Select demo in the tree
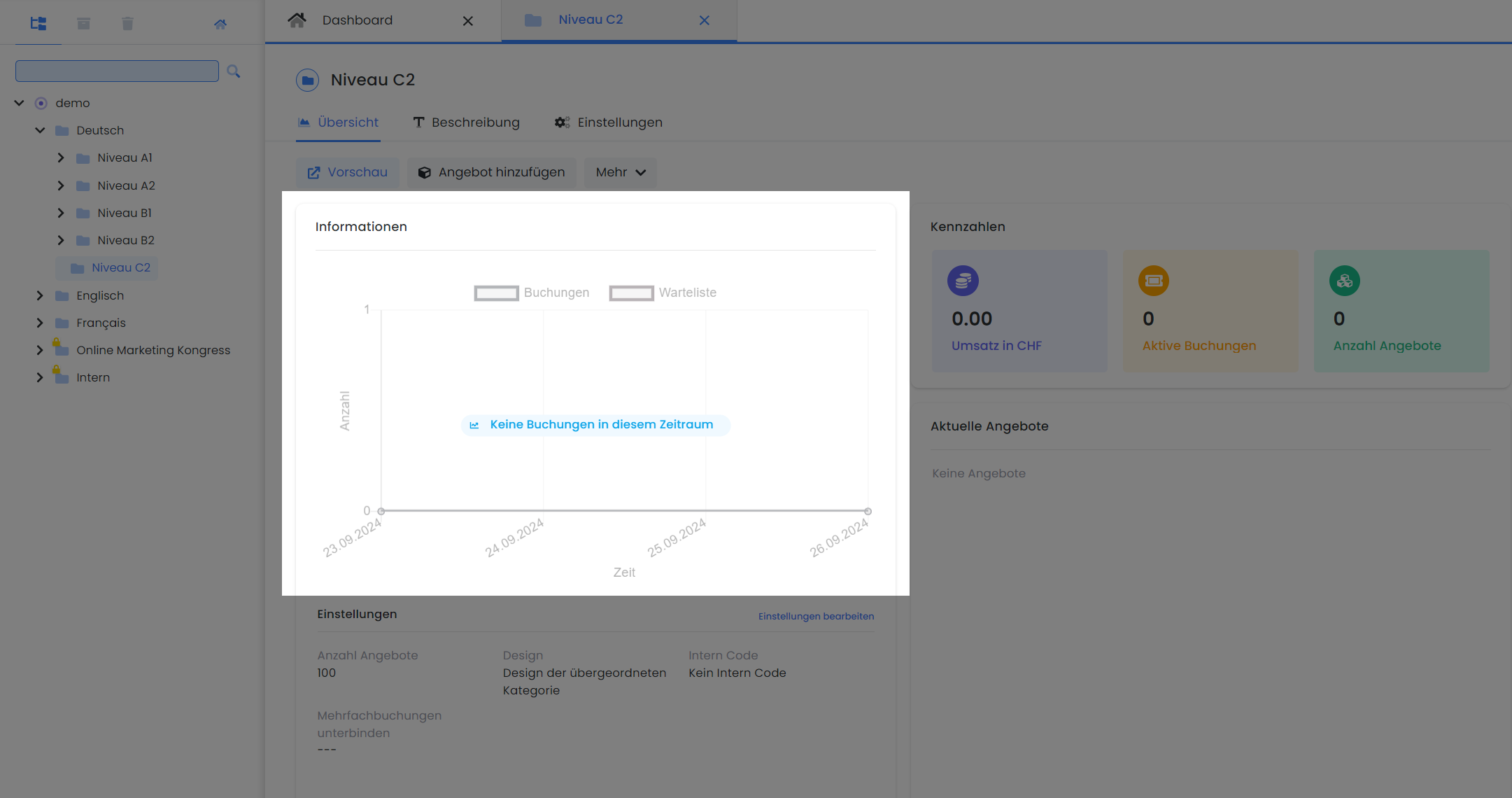This screenshot has height=798, width=1512. coord(73,103)
